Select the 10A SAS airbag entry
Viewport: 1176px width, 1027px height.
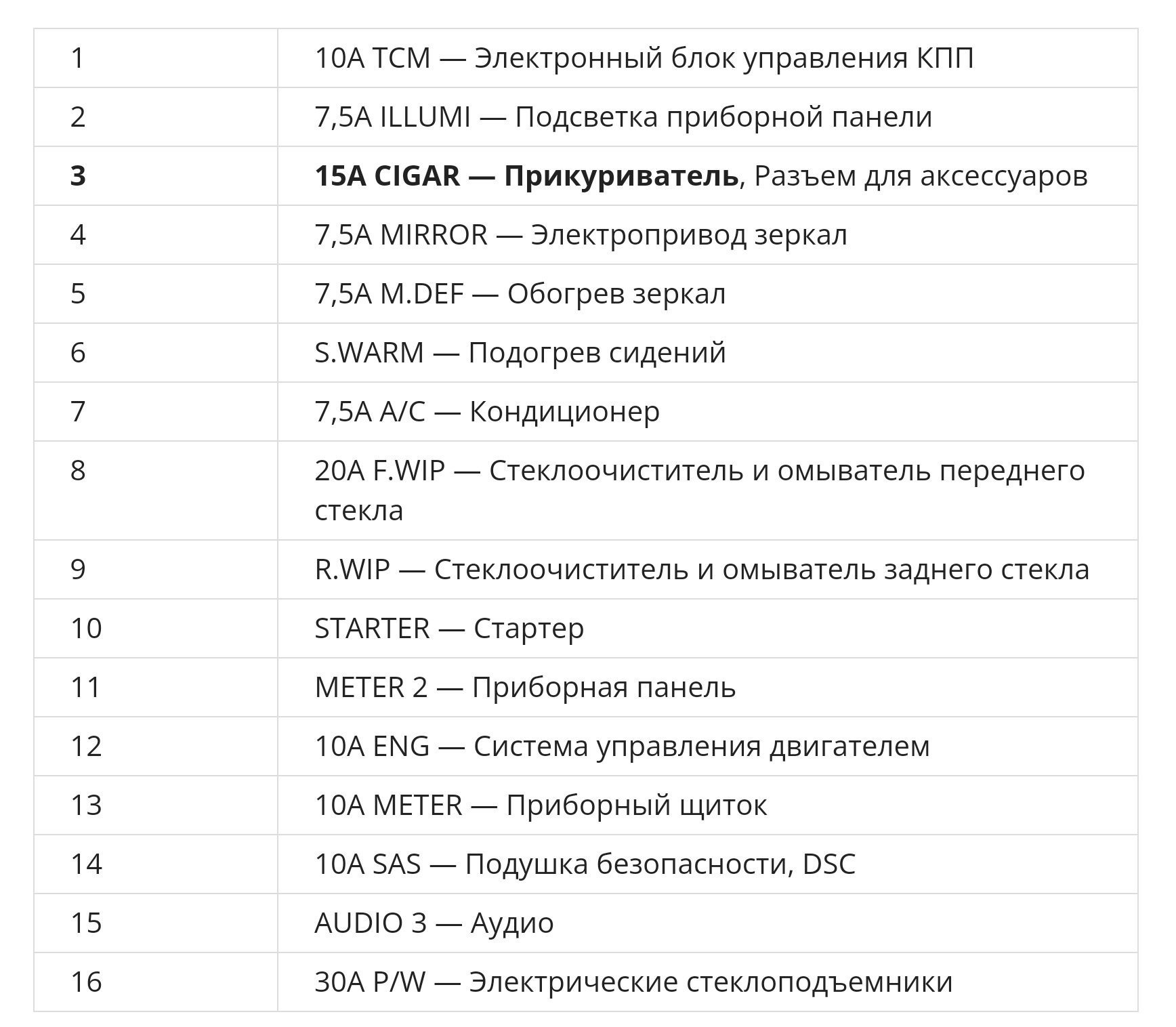pos(584,864)
